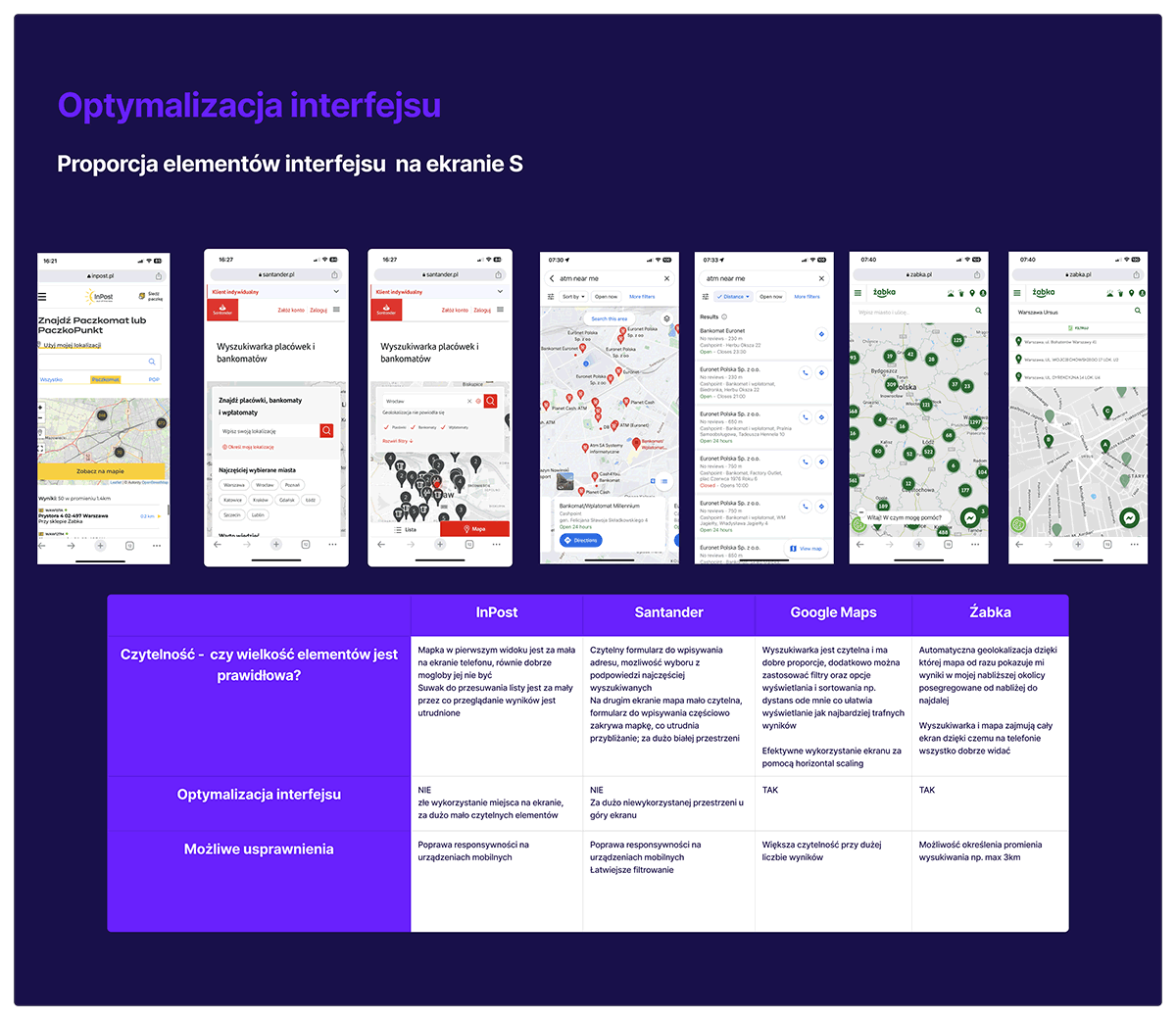Toggle the Placówki filter checkbox
Image resolution: width=1176 pixels, height=1020 pixels.
pyautogui.click(x=386, y=427)
